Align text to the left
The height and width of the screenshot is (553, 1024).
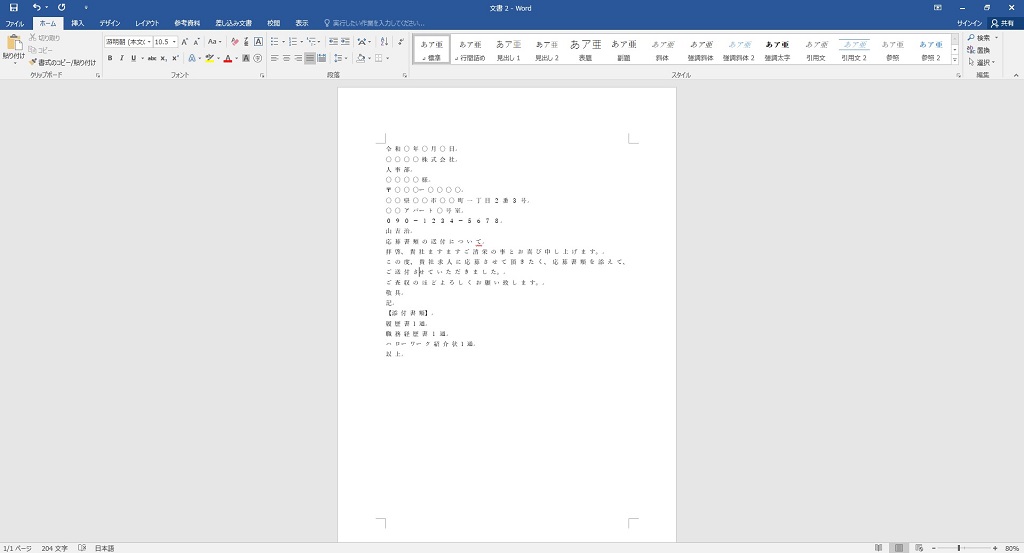coord(274,59)
